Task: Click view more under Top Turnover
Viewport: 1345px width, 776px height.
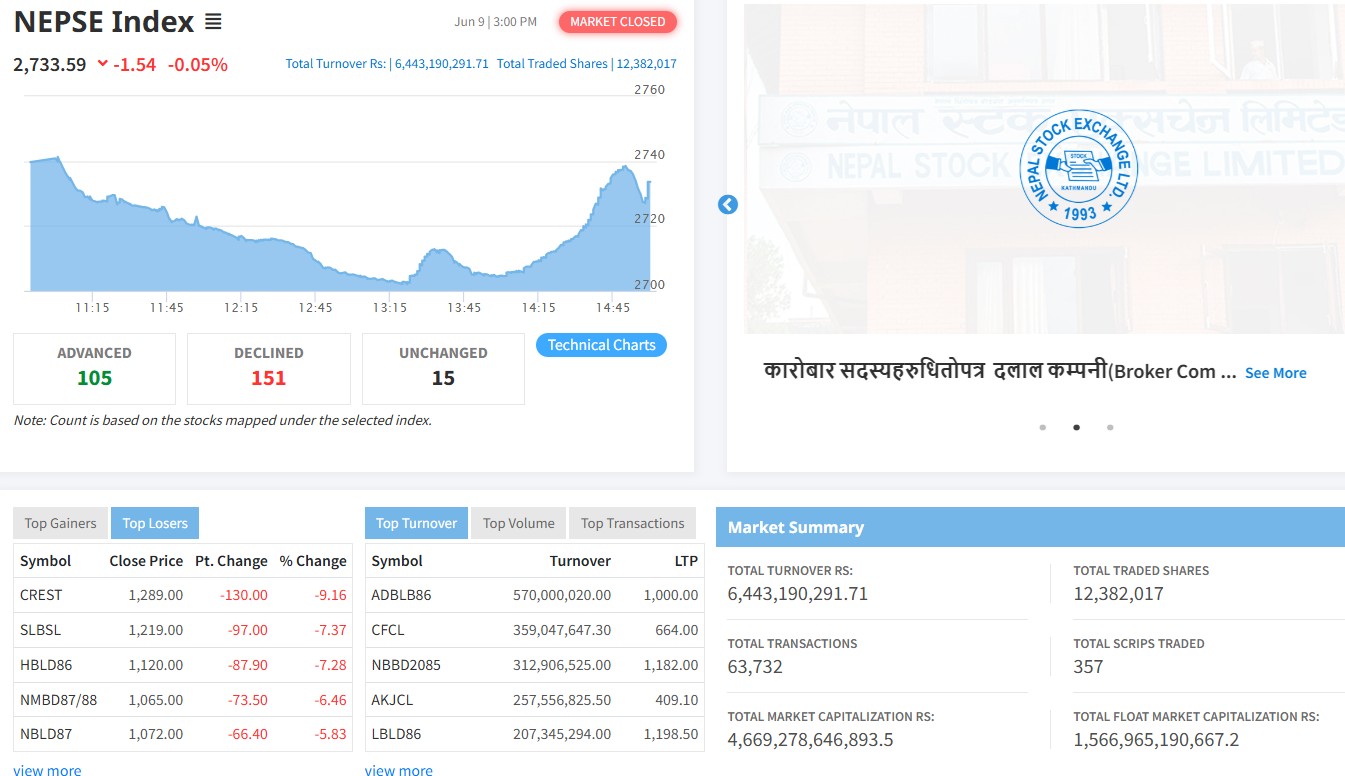Action: (399, 770)
